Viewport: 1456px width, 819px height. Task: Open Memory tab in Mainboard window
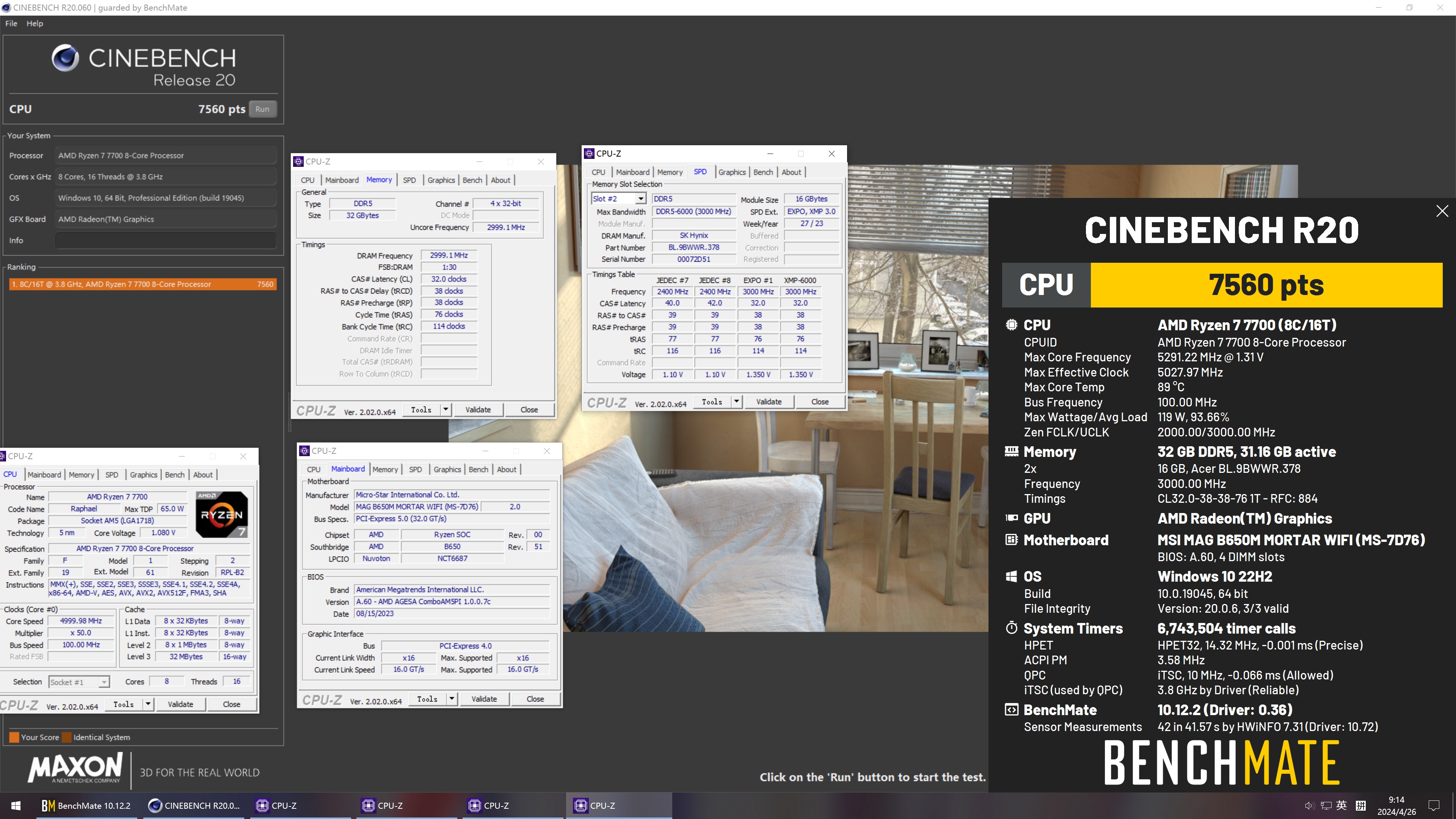pyautogui.click(x=385, y=470)
